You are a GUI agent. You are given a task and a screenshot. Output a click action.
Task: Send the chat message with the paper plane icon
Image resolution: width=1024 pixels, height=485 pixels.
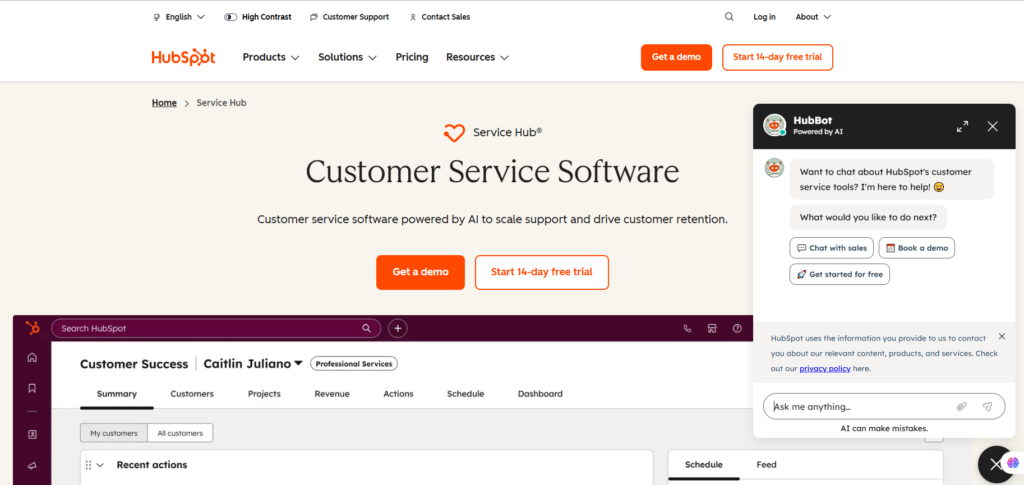pyautogui.click(x=987, y=406)
